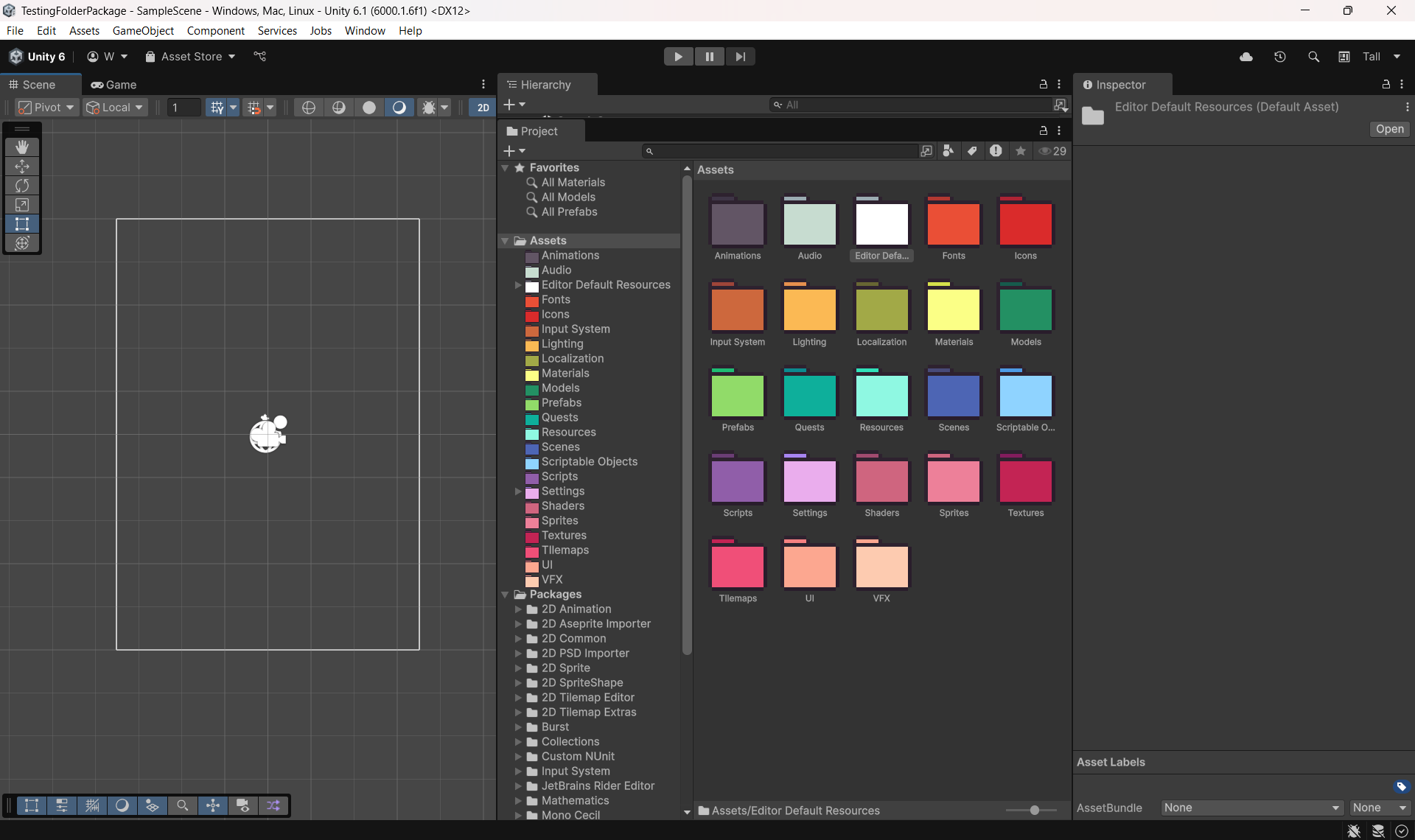Image resolution: width=1415 pixels, height=840 pixels.
Task: Open the Unity Version Control icon
Action: (260, 57)
